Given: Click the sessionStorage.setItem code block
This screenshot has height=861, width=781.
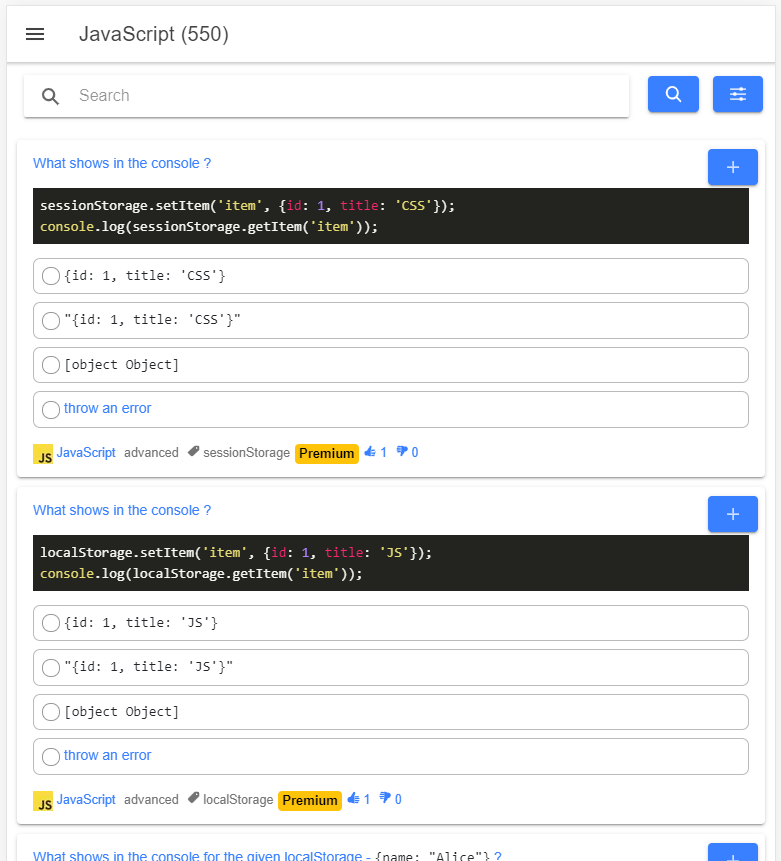Looking at the screenshot, I should (x=390, y=216).
